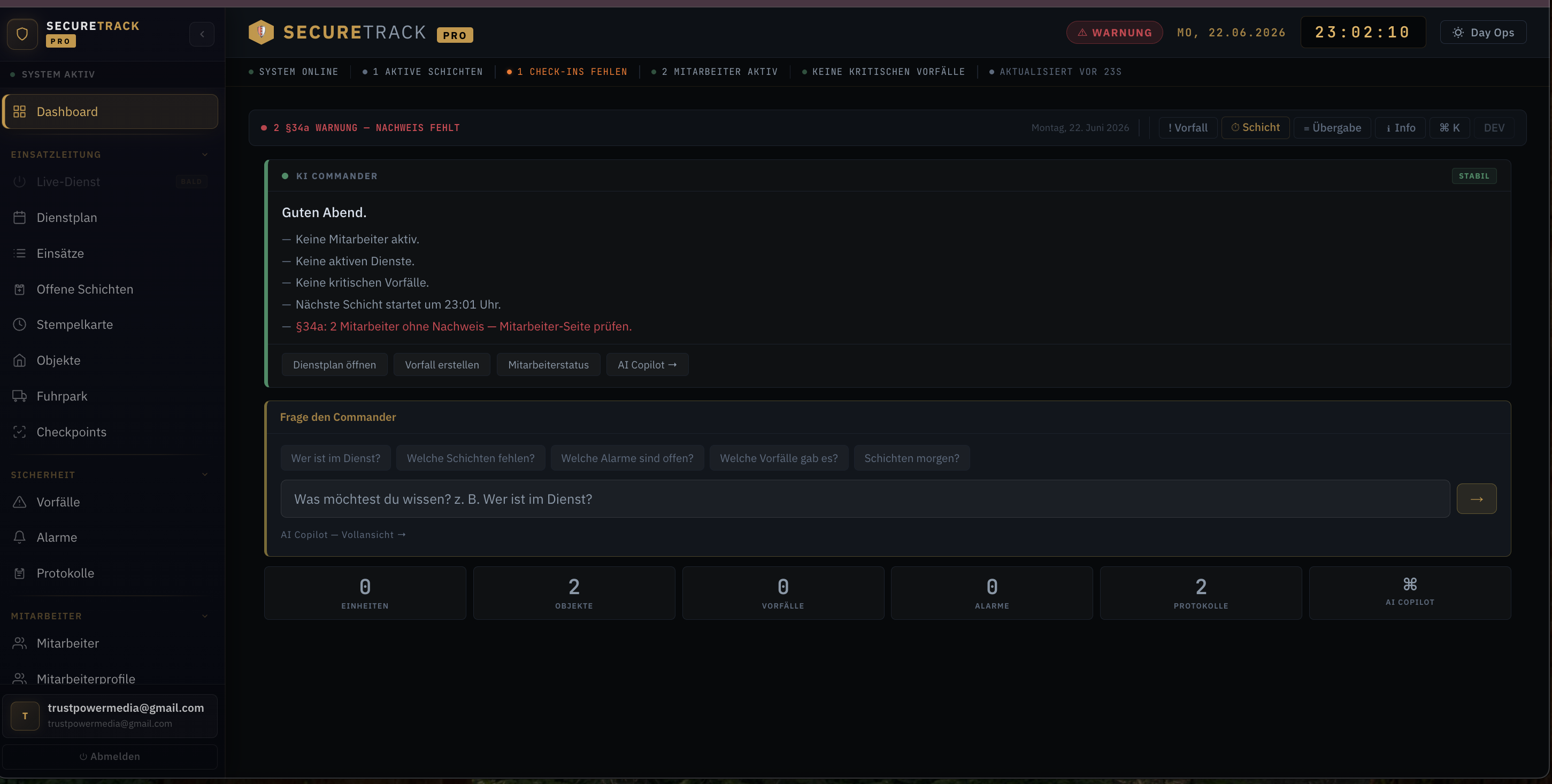
Task: Click the Objekte house icon
Action: click(x=19, y=360)
